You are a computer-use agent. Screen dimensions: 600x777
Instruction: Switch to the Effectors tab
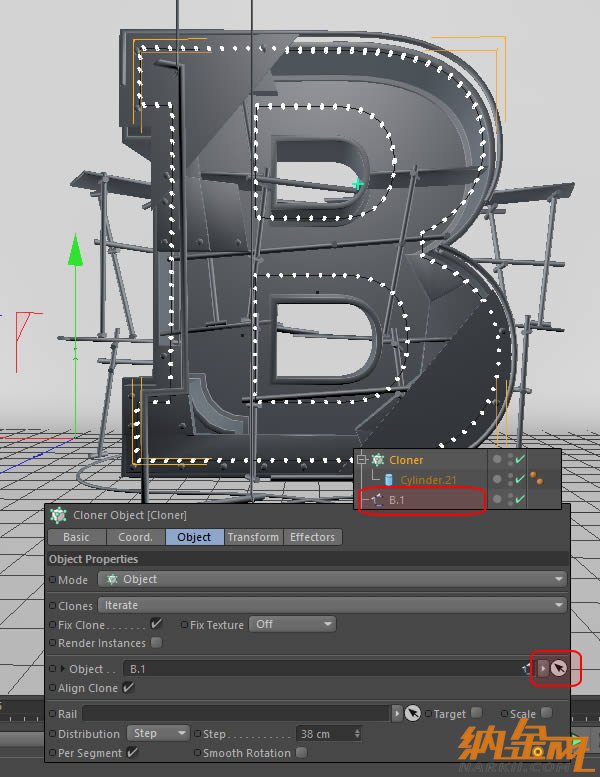tap(313, 537)
